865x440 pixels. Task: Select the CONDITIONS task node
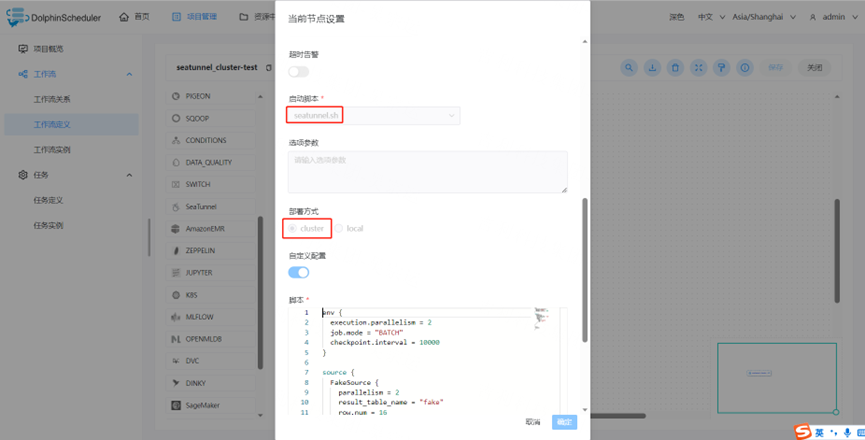pyautogui.click(x=210, y=140)
